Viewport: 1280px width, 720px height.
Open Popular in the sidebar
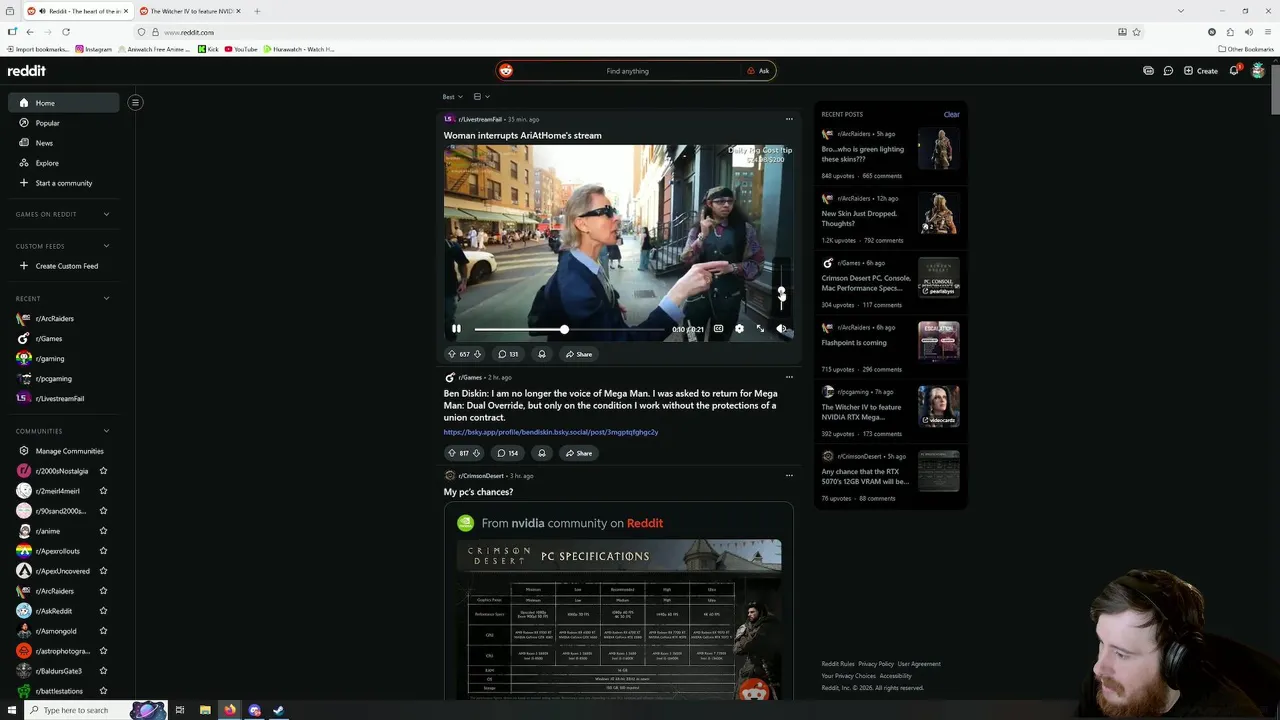pos(64,123)
